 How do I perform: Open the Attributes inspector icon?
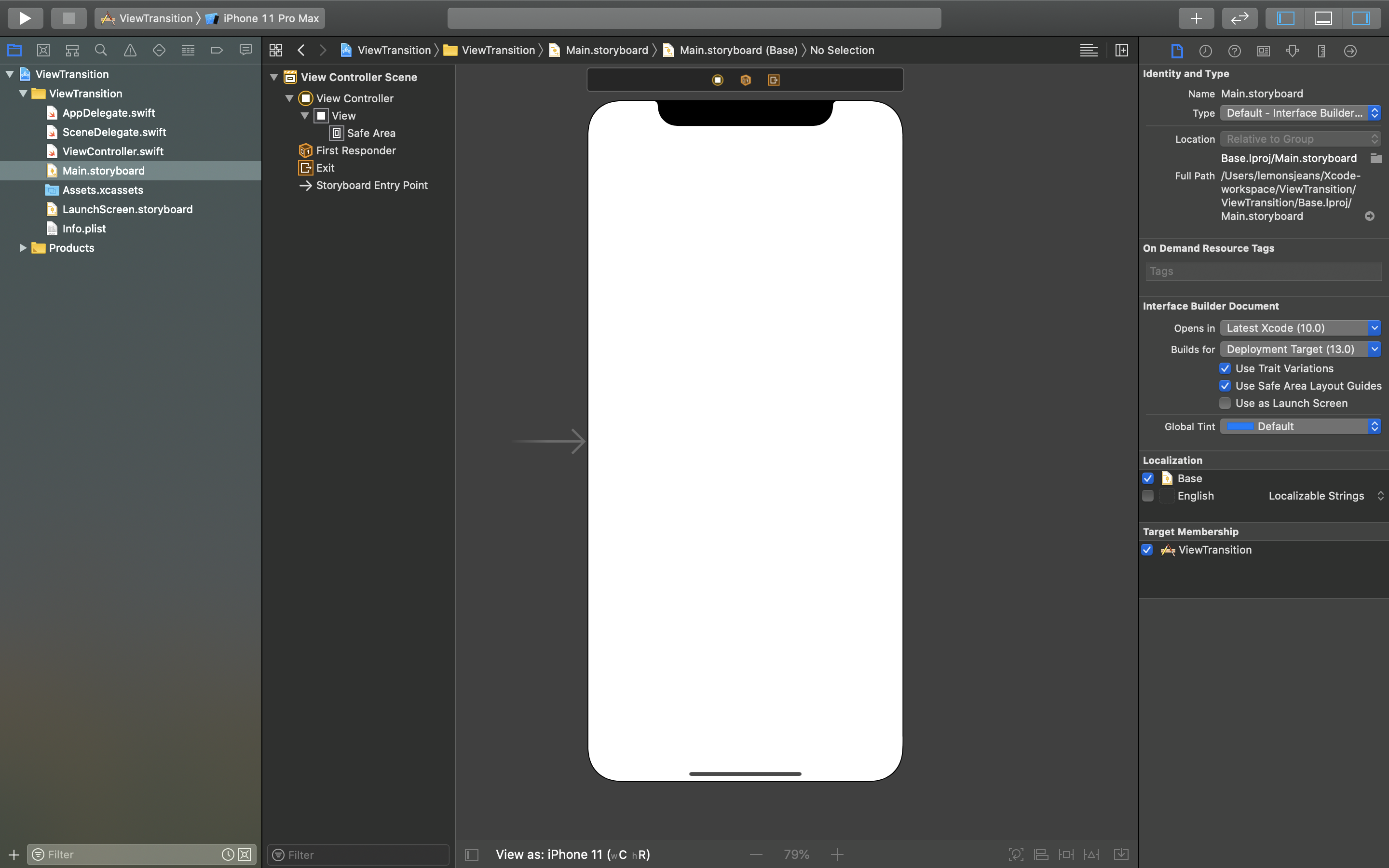pos(1292,51)
